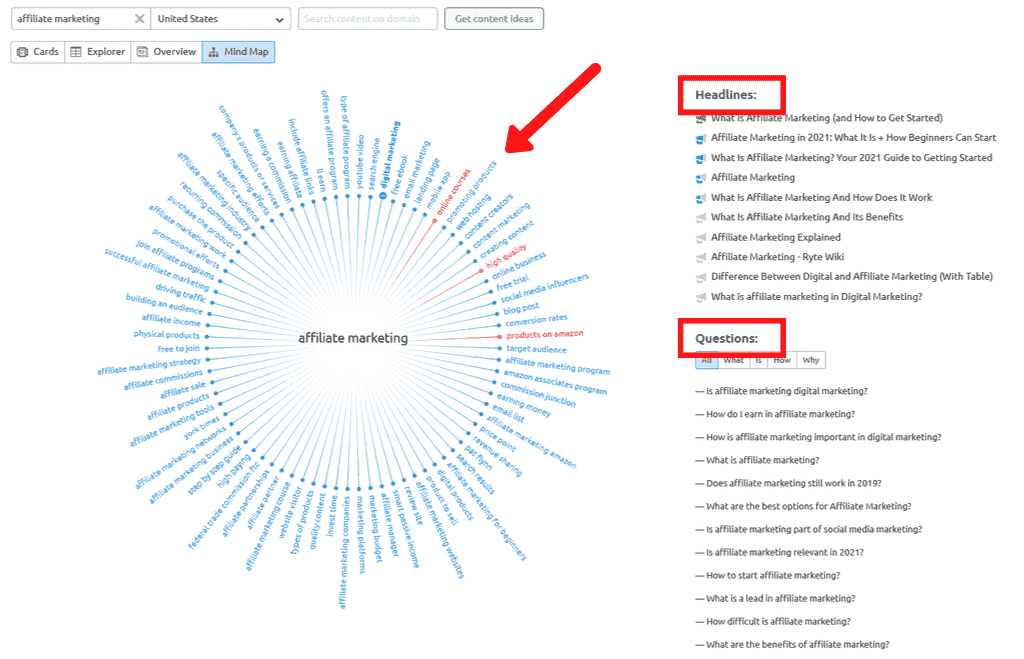The width and height of the screenshot is (1024, 659).
Task: Click question 'What is affiliate marketing?'
Action: (762, 460)
